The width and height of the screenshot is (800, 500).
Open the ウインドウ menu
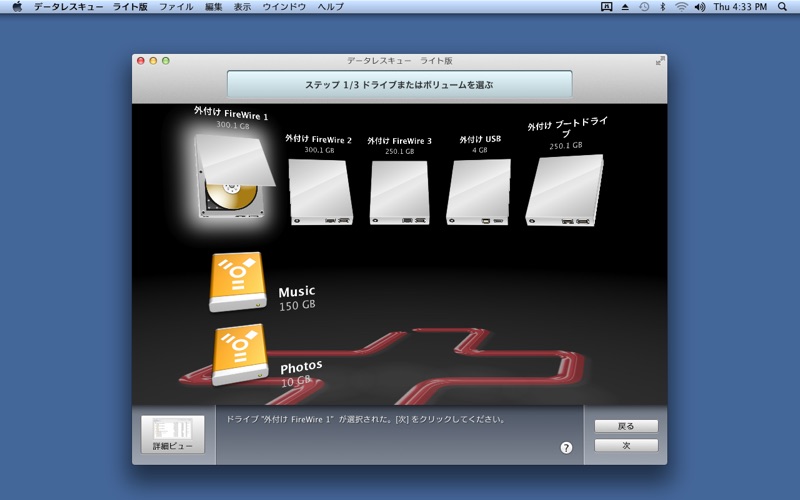[284, 7]
